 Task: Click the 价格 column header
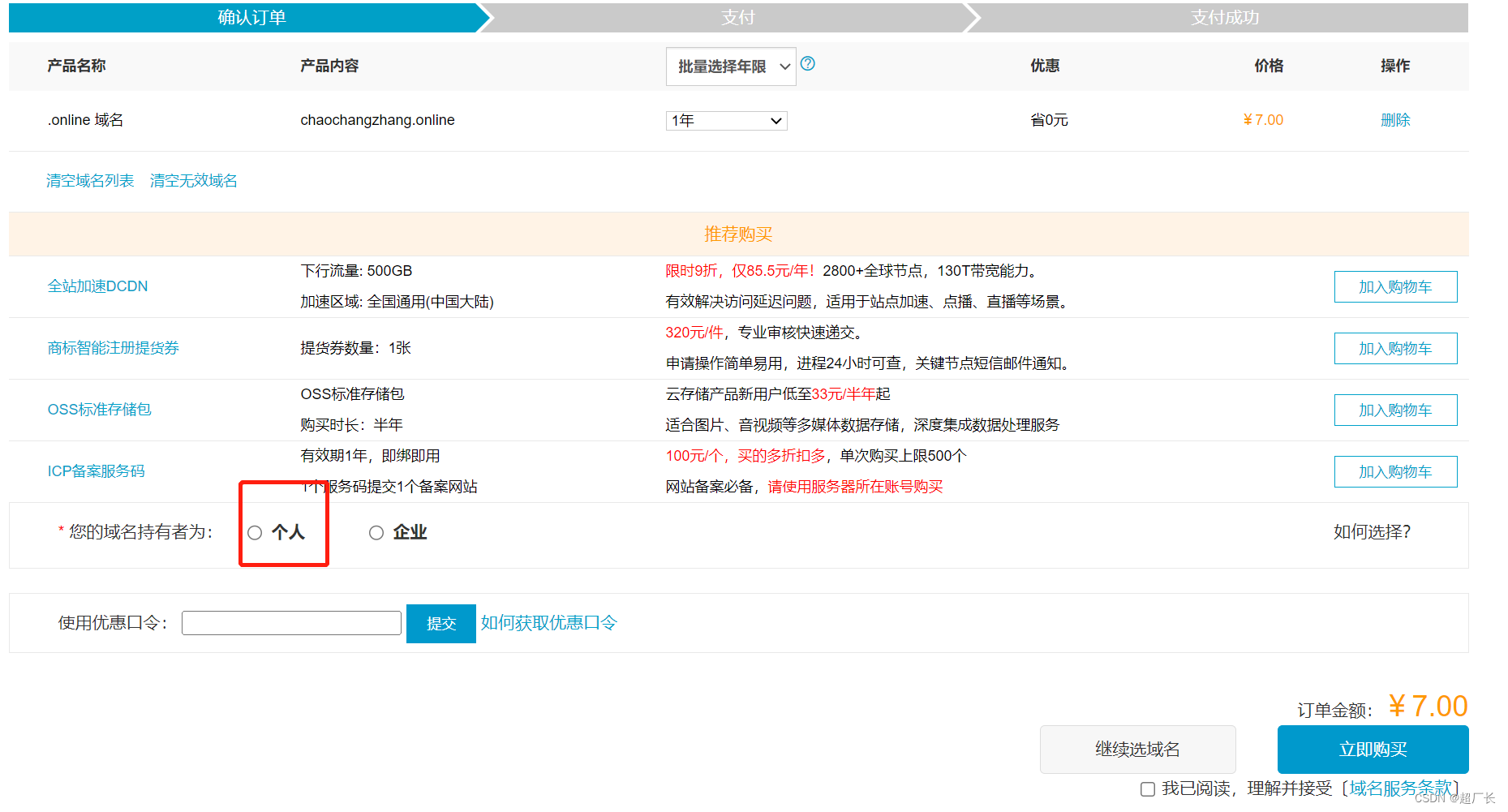tap(1269, 66)
